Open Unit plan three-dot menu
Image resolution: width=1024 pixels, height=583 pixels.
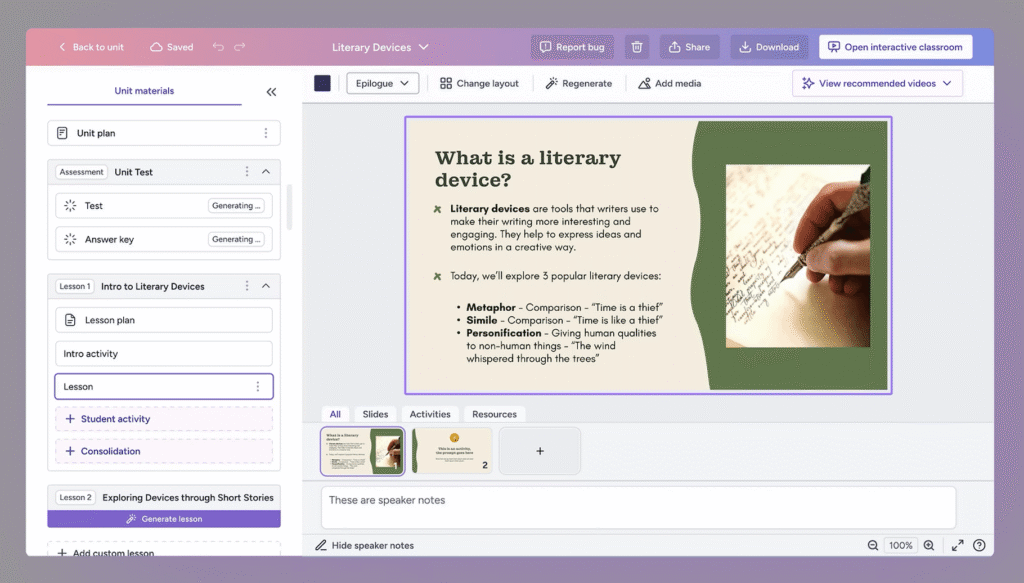pos(266,133)
